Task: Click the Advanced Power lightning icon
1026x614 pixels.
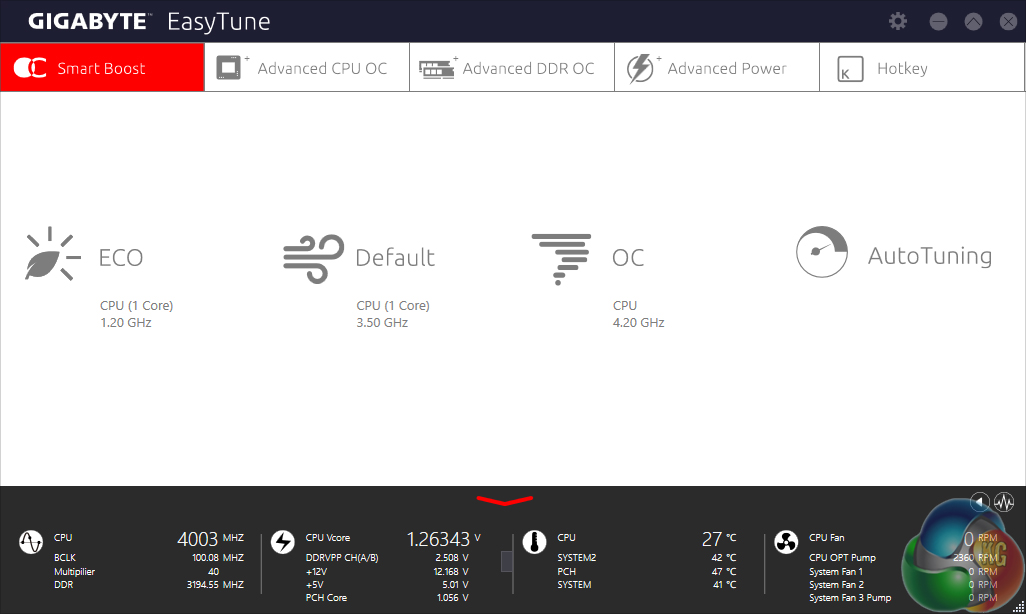Action: [x=640, y=69]
